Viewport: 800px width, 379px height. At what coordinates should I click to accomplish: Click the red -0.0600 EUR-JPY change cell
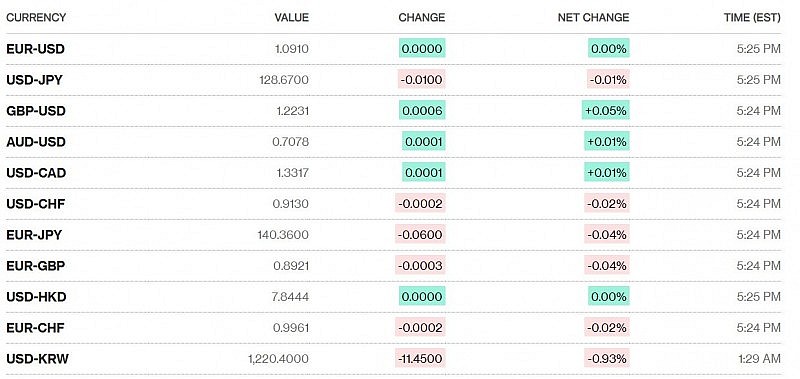[x=420, y=235]
